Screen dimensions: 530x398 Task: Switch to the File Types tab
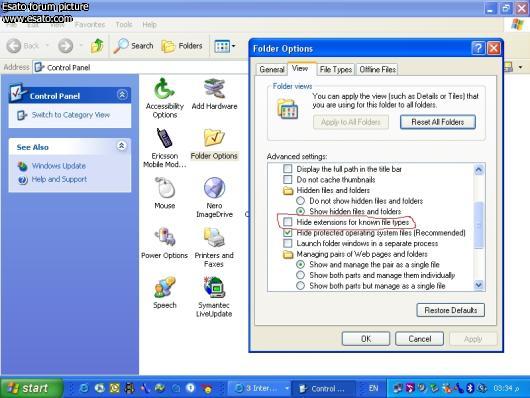[336, 69]
